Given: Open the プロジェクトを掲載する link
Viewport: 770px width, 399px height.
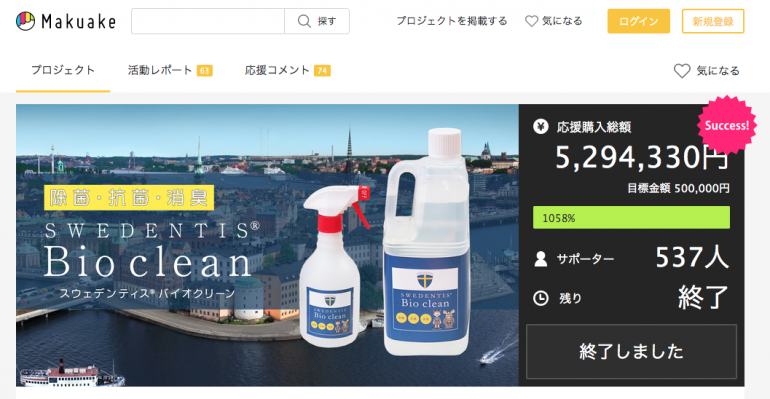Looking at the screenshot, I should tap(452, 21).
